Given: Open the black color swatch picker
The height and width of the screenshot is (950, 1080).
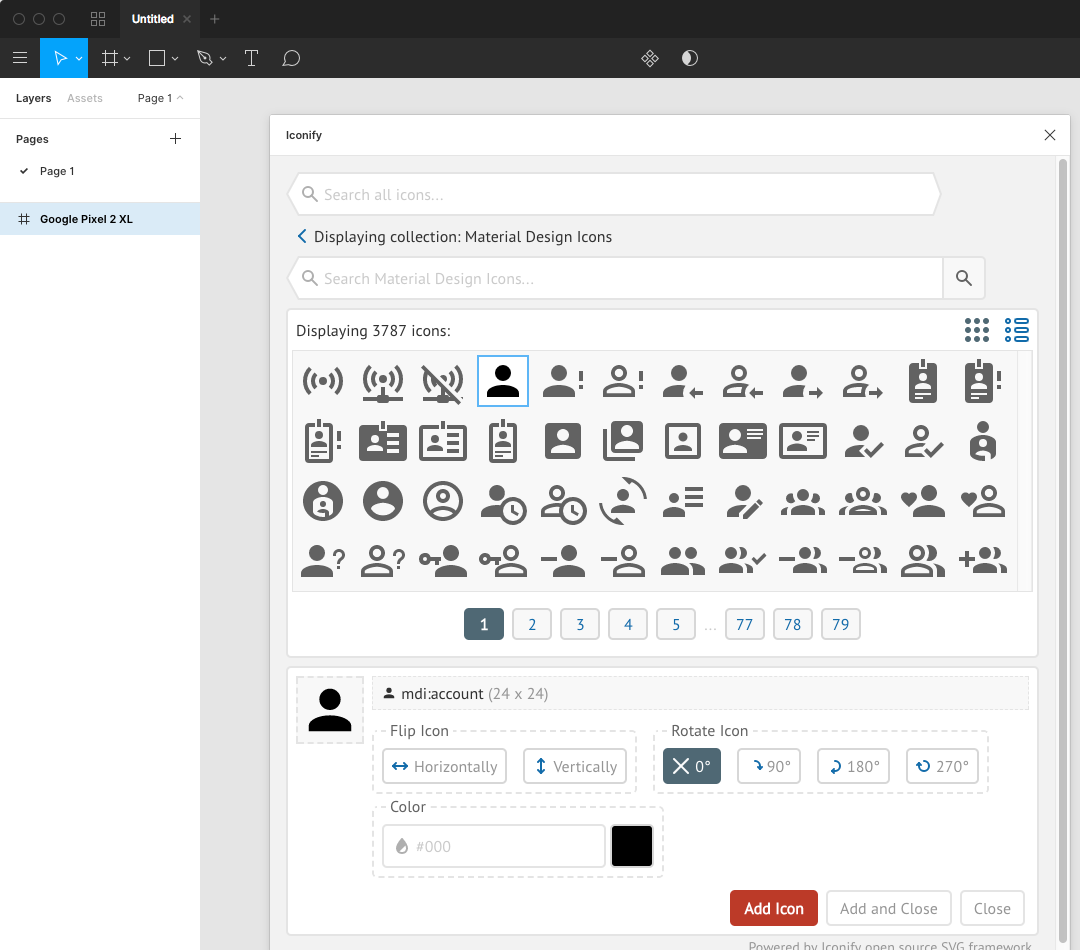Looking at the screenshot, I should point(631,845).
